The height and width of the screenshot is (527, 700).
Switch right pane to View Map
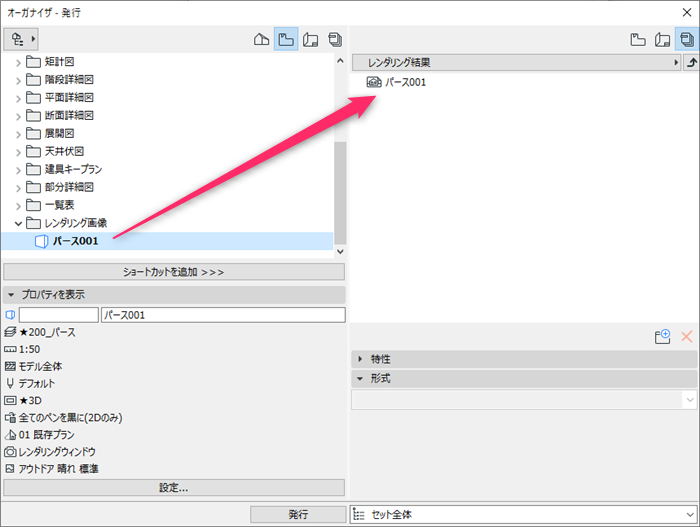638,40
